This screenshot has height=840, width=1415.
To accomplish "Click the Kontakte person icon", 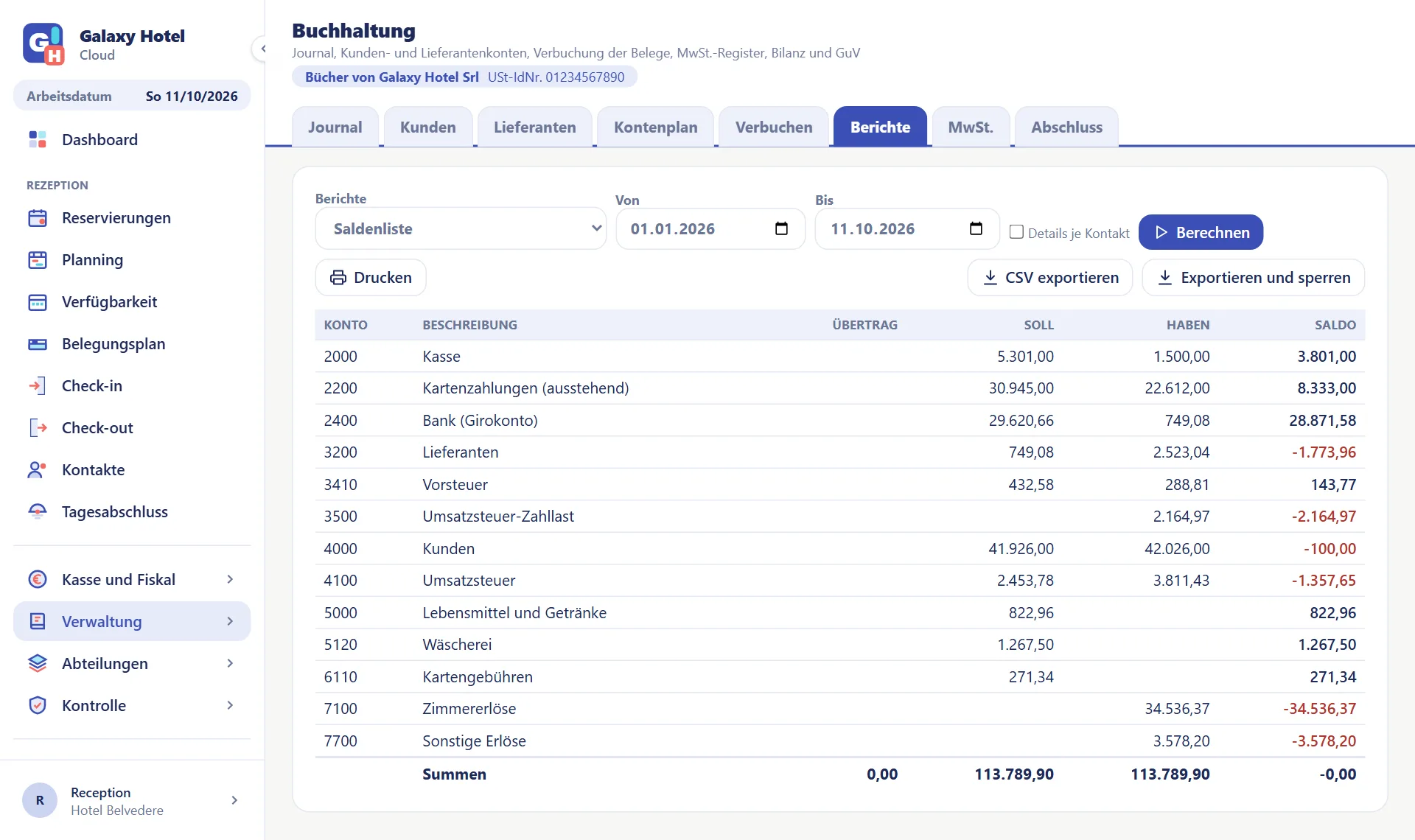I will pos(38,470).
